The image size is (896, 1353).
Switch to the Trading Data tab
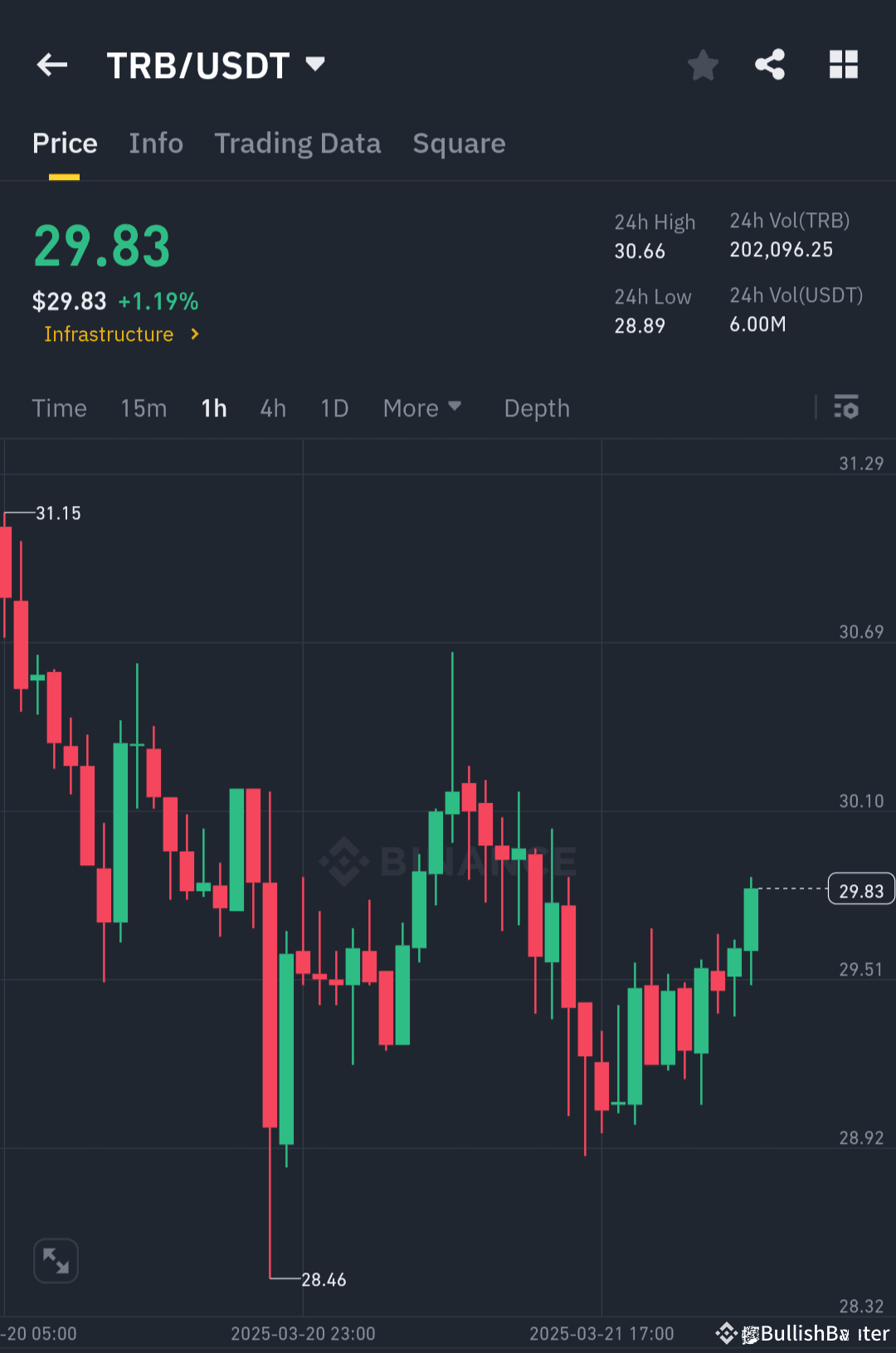[x=297, y=143]
